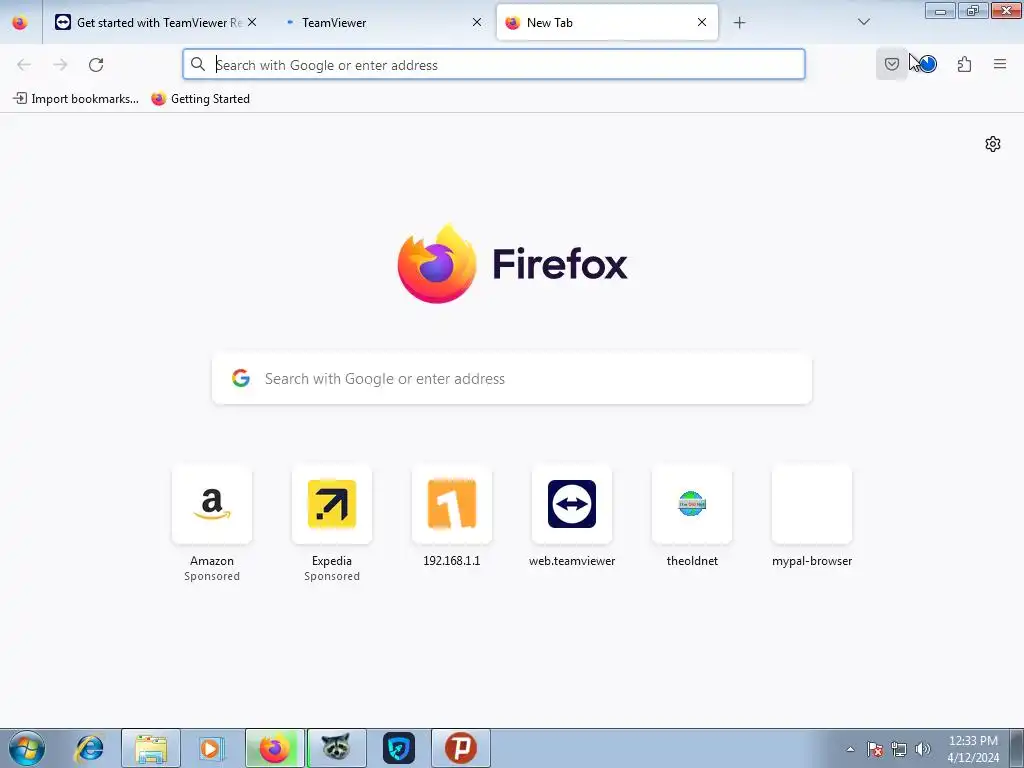Focus the address bar field
Viewport: 1024px width, 768px height.
tap(494, 65)
